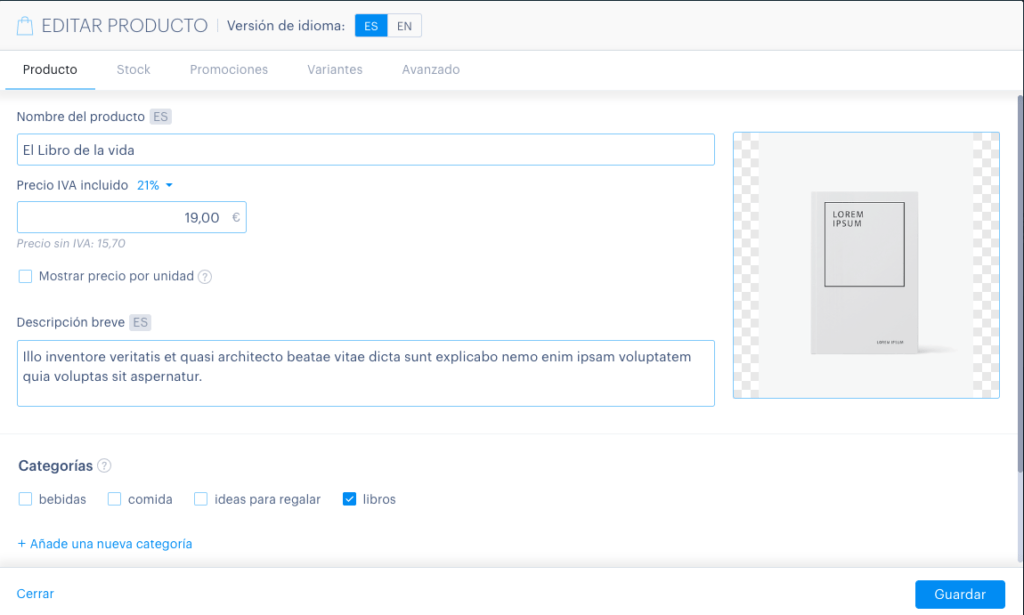Click the euro symbol in the price field
The image size is (1024, 615).
(x=236, y=217)
